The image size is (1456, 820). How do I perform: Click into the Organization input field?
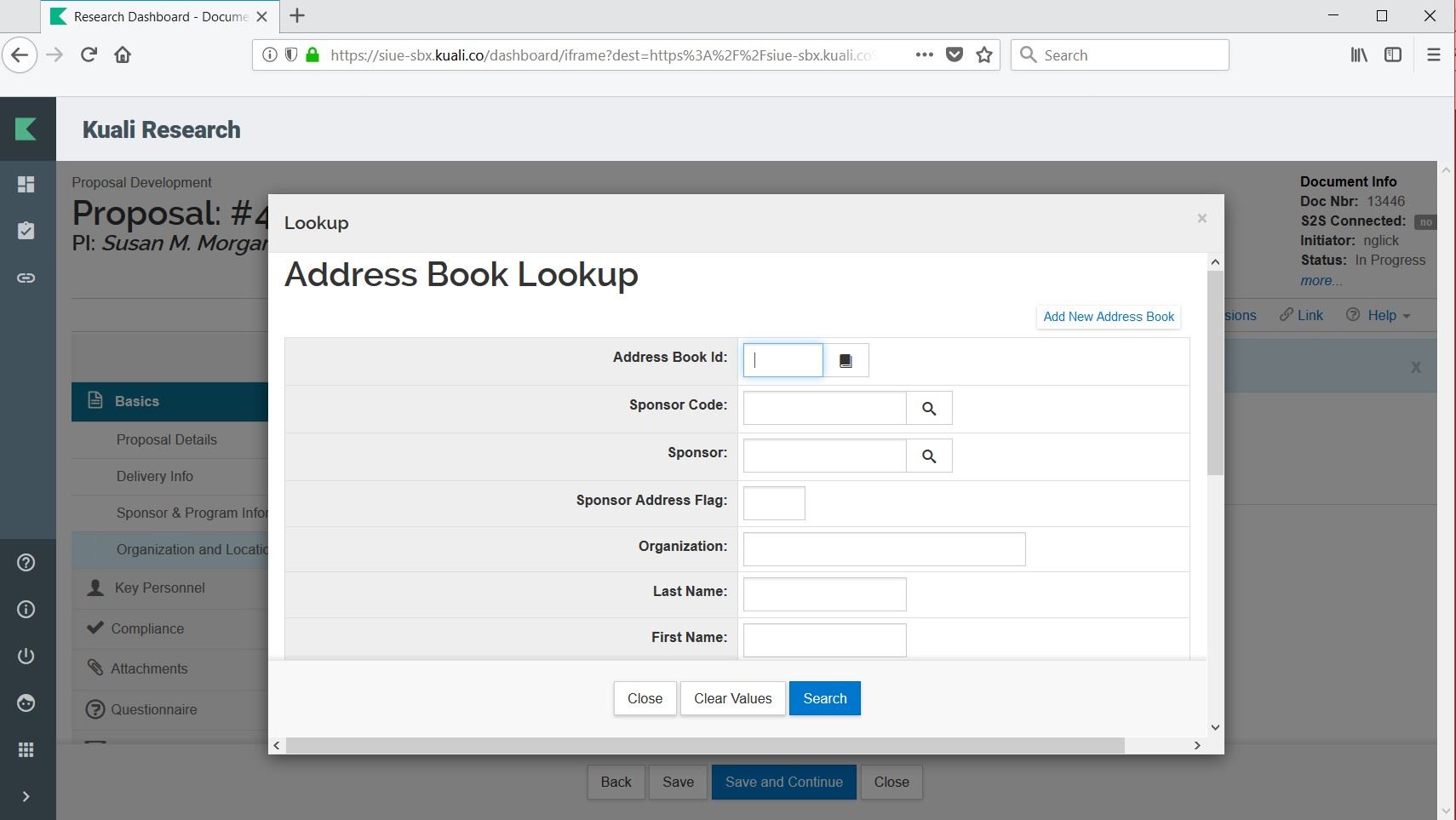[x=884, y=549]
